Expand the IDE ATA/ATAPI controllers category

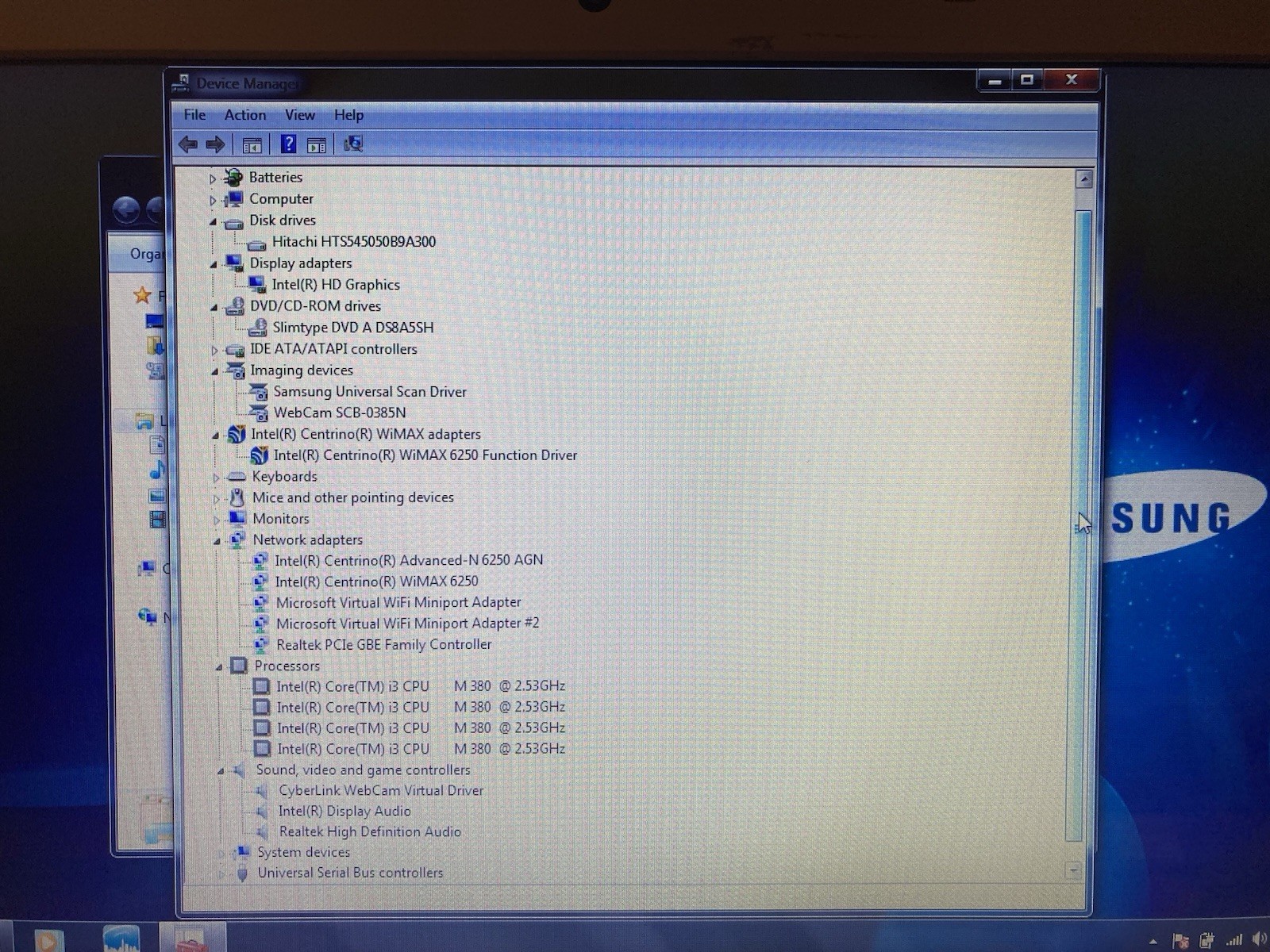214,350
